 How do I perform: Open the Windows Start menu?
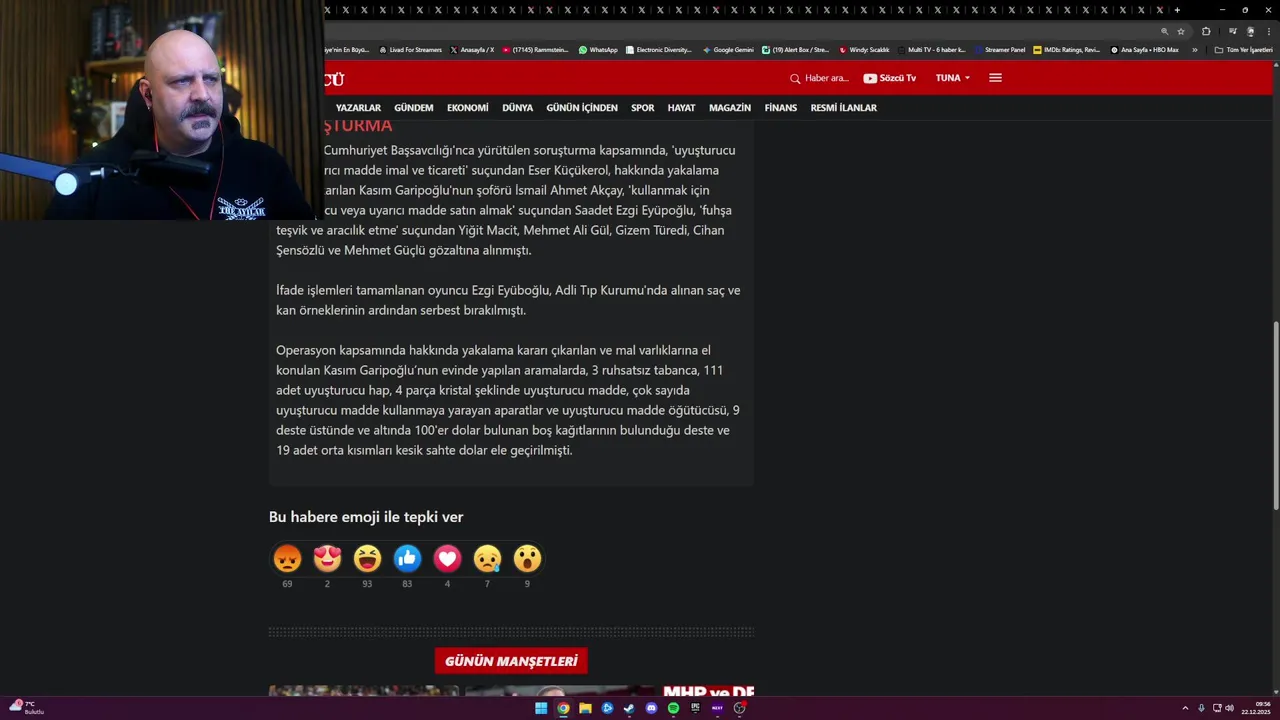pyautogui.click(x=541, y=708)
